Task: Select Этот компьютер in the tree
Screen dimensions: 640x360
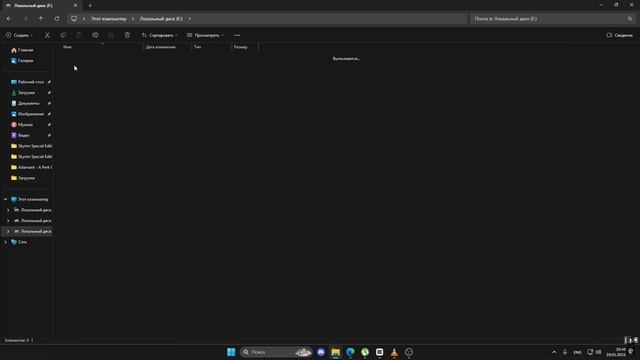Action: [30, 199]
